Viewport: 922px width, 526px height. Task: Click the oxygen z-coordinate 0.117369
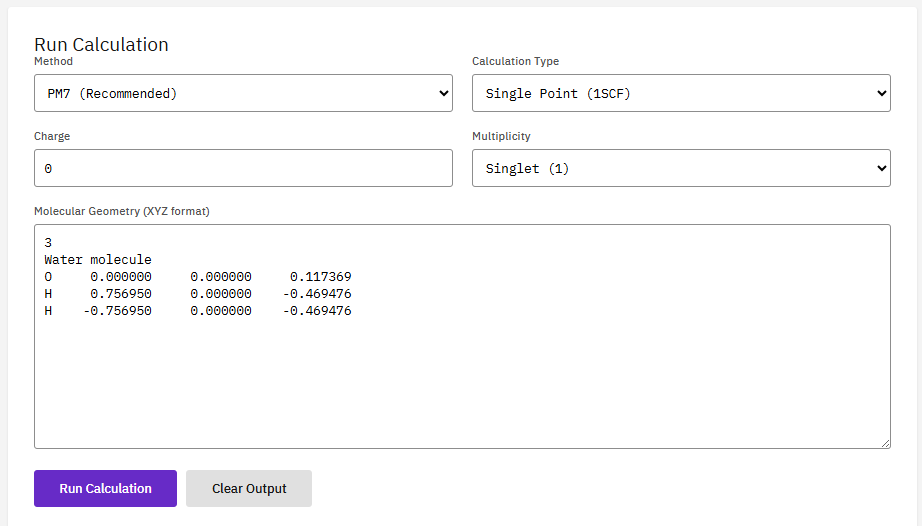click(320, 277)
